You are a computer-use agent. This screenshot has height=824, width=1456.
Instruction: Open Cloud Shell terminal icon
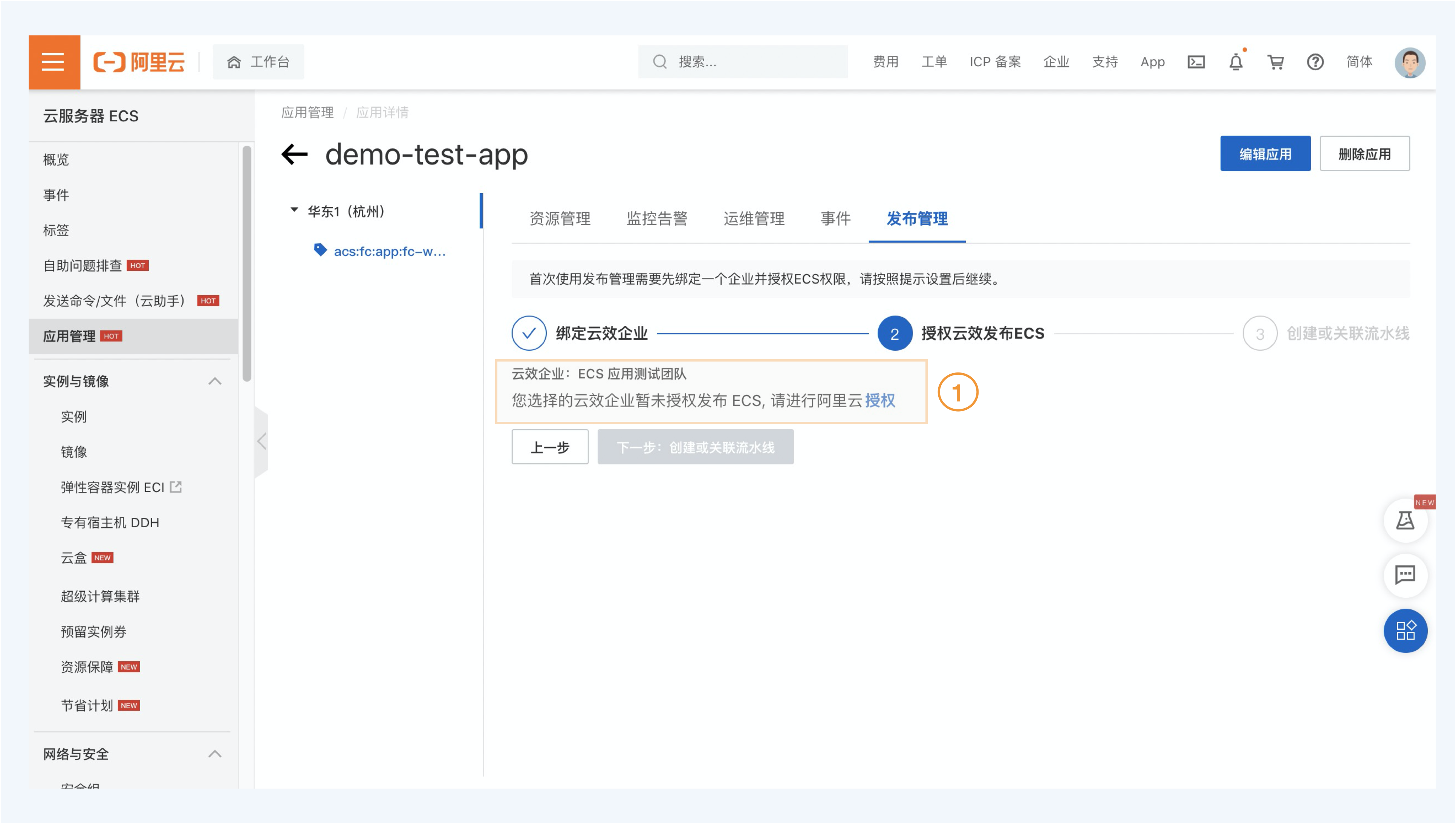1196,62
